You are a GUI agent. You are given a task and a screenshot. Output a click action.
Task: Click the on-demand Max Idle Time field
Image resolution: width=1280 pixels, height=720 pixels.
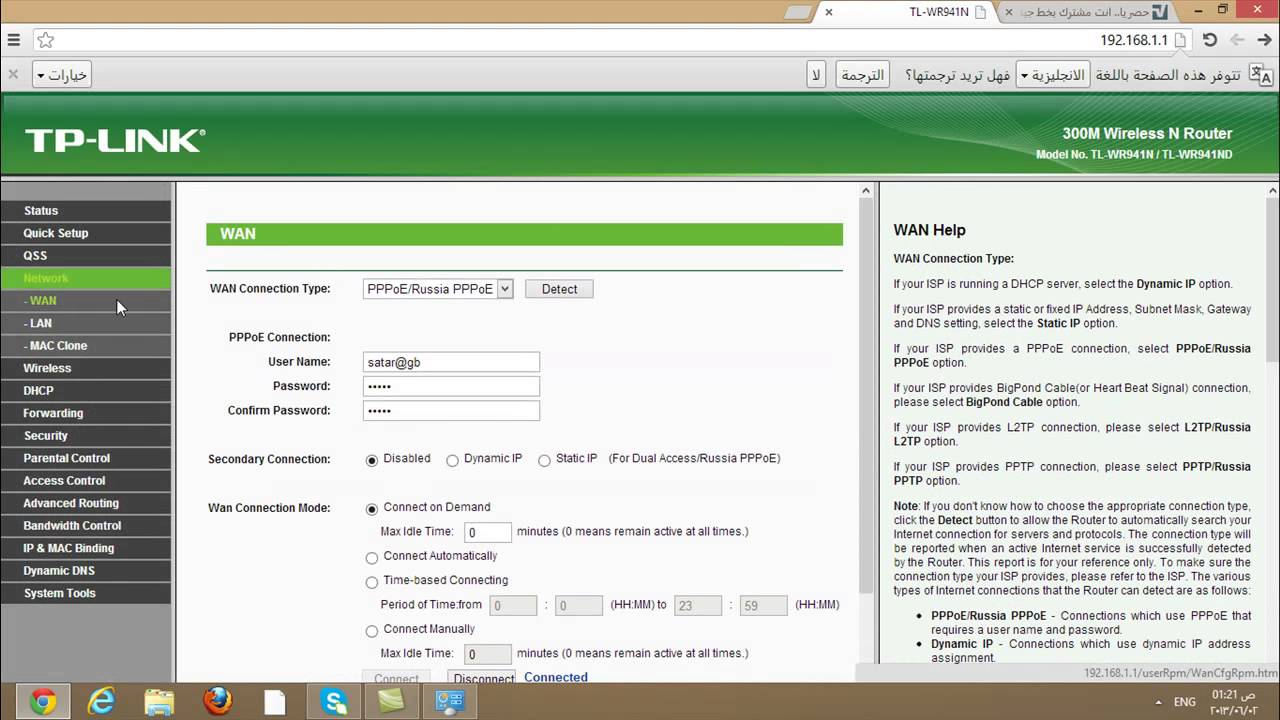click(x=488, y=533)
